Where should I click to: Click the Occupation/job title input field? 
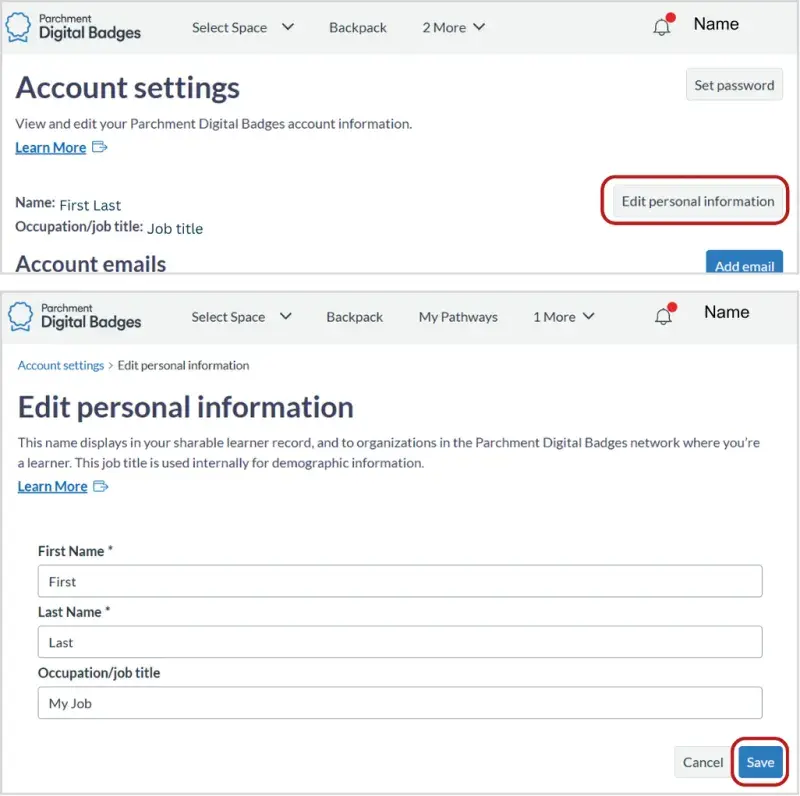[400, 703]
